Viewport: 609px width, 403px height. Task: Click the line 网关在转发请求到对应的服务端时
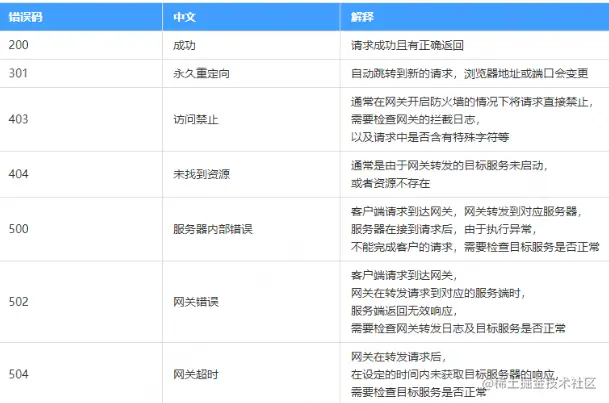point(438,293)
